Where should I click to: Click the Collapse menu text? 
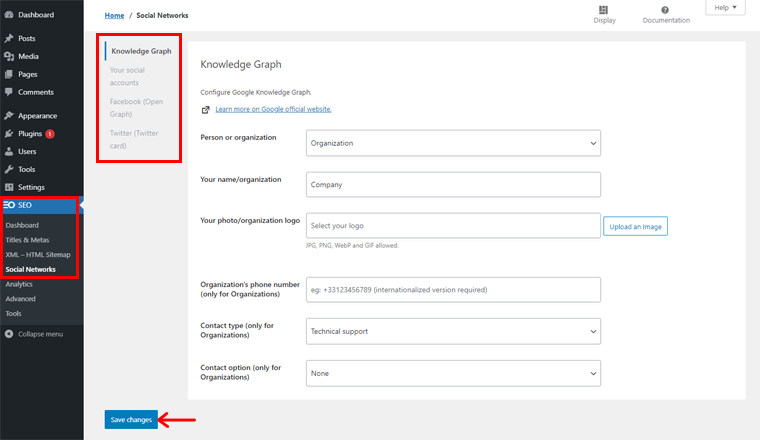click(41, 334)
